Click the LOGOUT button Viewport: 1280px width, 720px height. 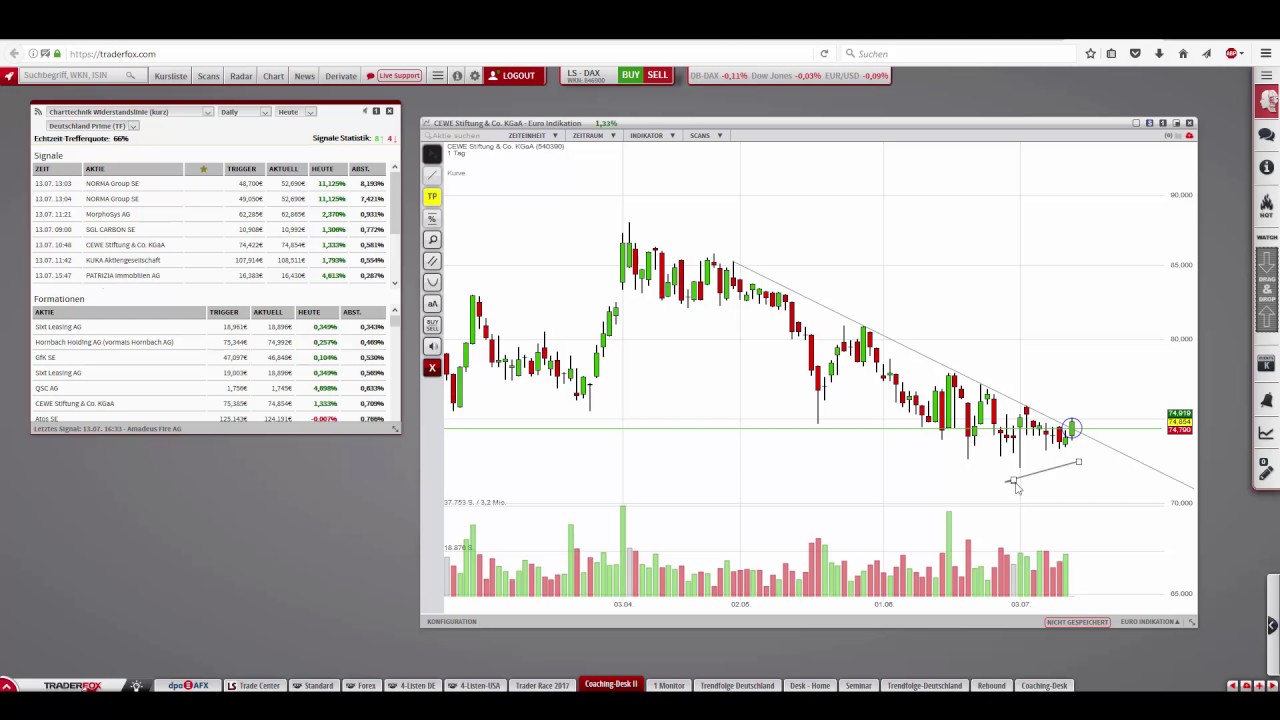(x=512, y=76)
